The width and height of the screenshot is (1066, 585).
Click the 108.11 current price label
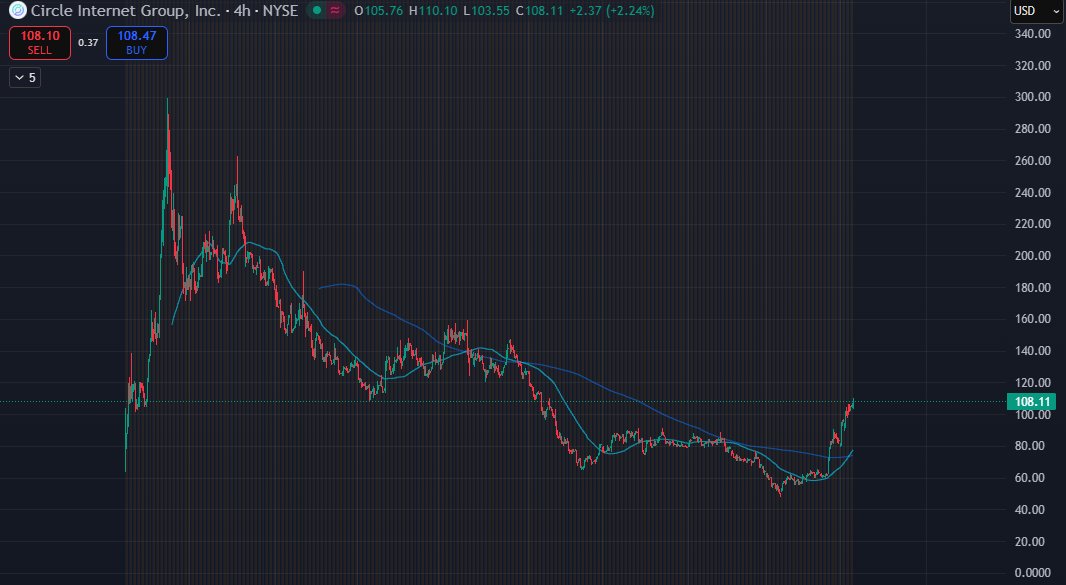(1032, 401)
